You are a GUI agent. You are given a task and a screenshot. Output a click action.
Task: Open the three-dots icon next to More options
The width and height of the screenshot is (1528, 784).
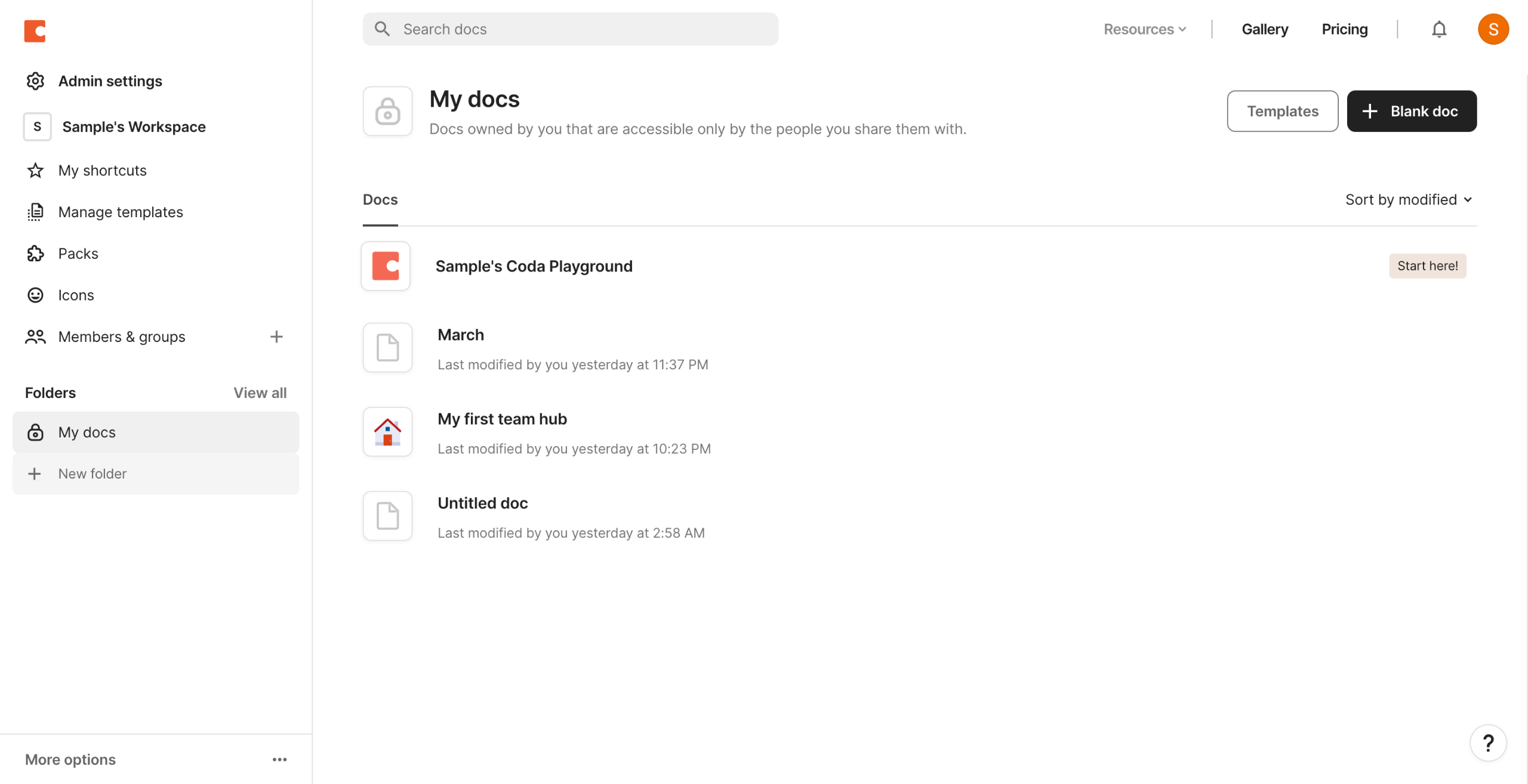pyautogui.click(x=279, y=760)
